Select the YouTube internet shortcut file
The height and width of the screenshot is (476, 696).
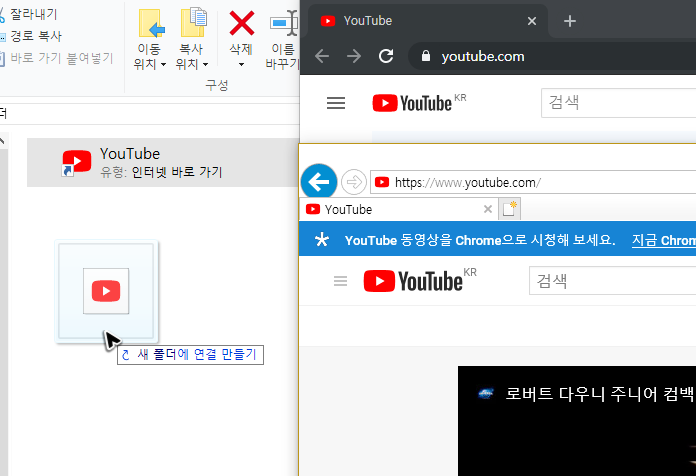163,162
